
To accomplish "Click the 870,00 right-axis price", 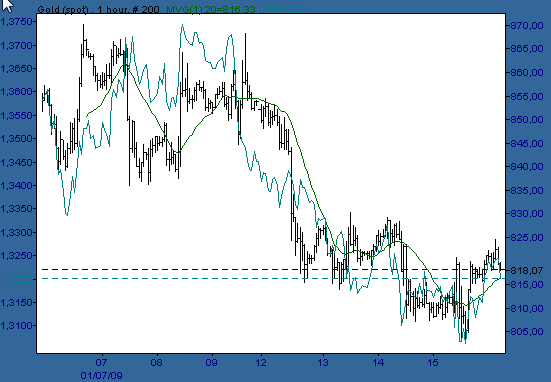I will (x=526, y=25).
